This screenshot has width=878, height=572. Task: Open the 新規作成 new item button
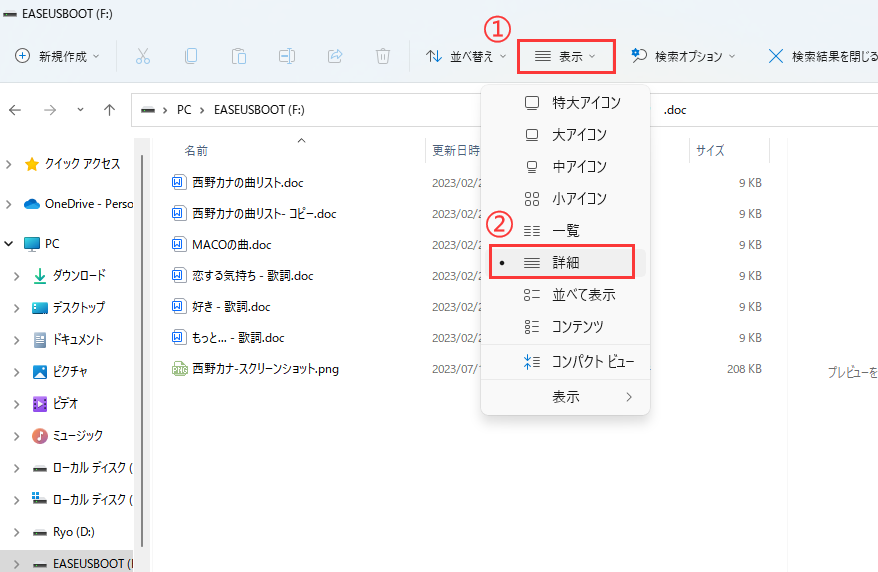tap(57, 56)
